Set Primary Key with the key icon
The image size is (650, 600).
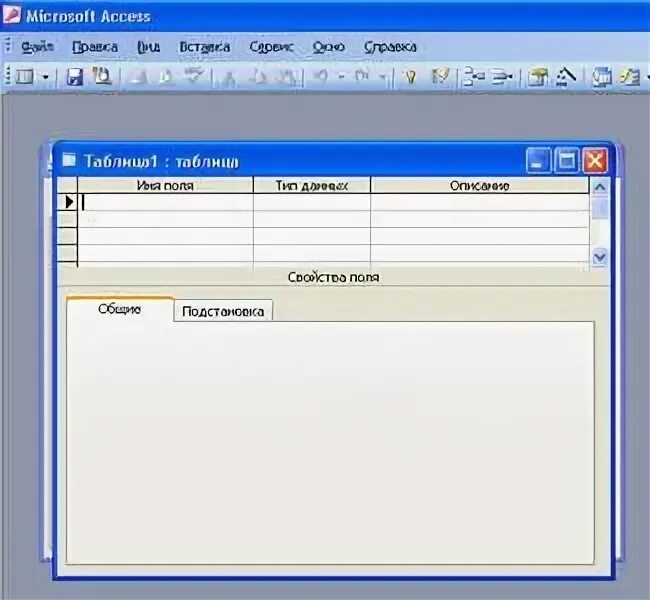click(x=410, y=77)
